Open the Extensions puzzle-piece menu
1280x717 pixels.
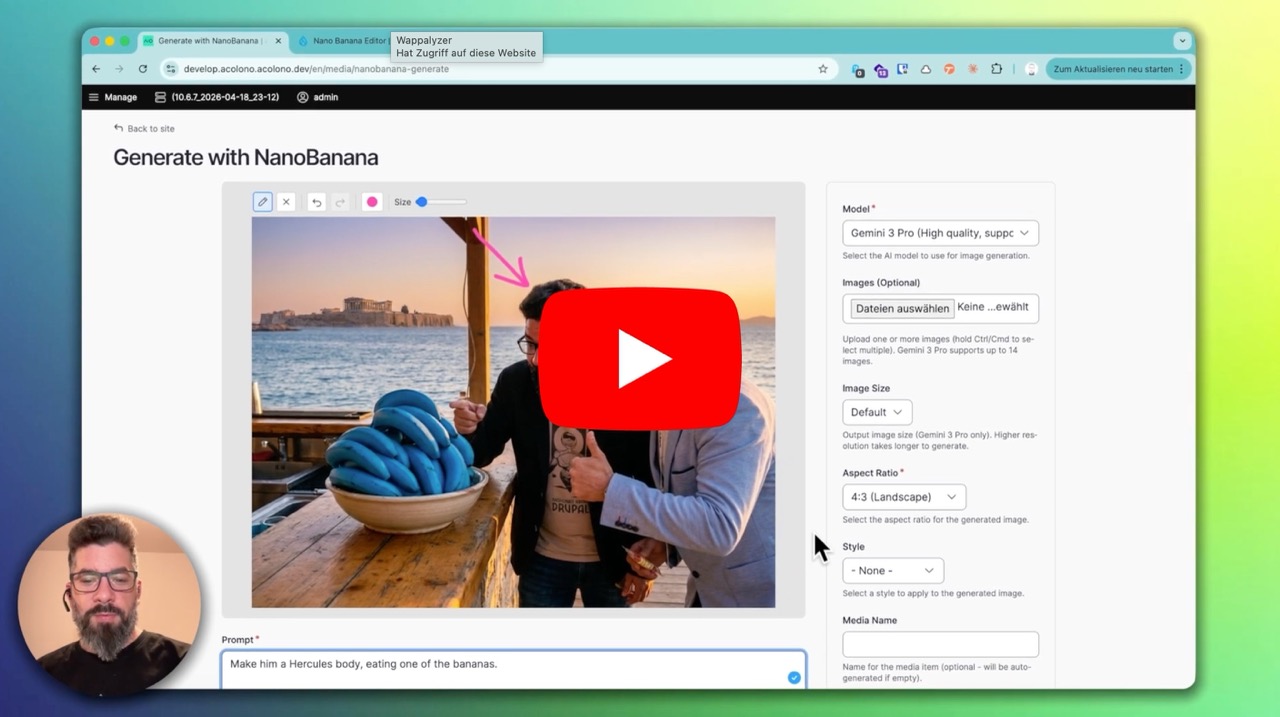(996, 69)
